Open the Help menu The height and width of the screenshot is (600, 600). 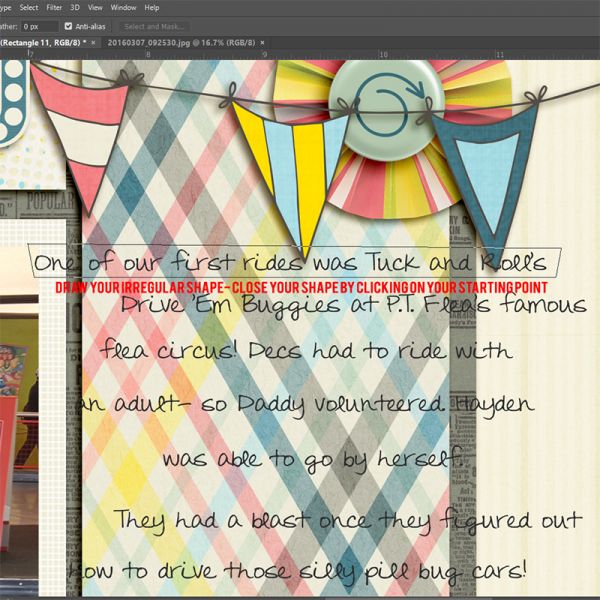tap(152, 7)
